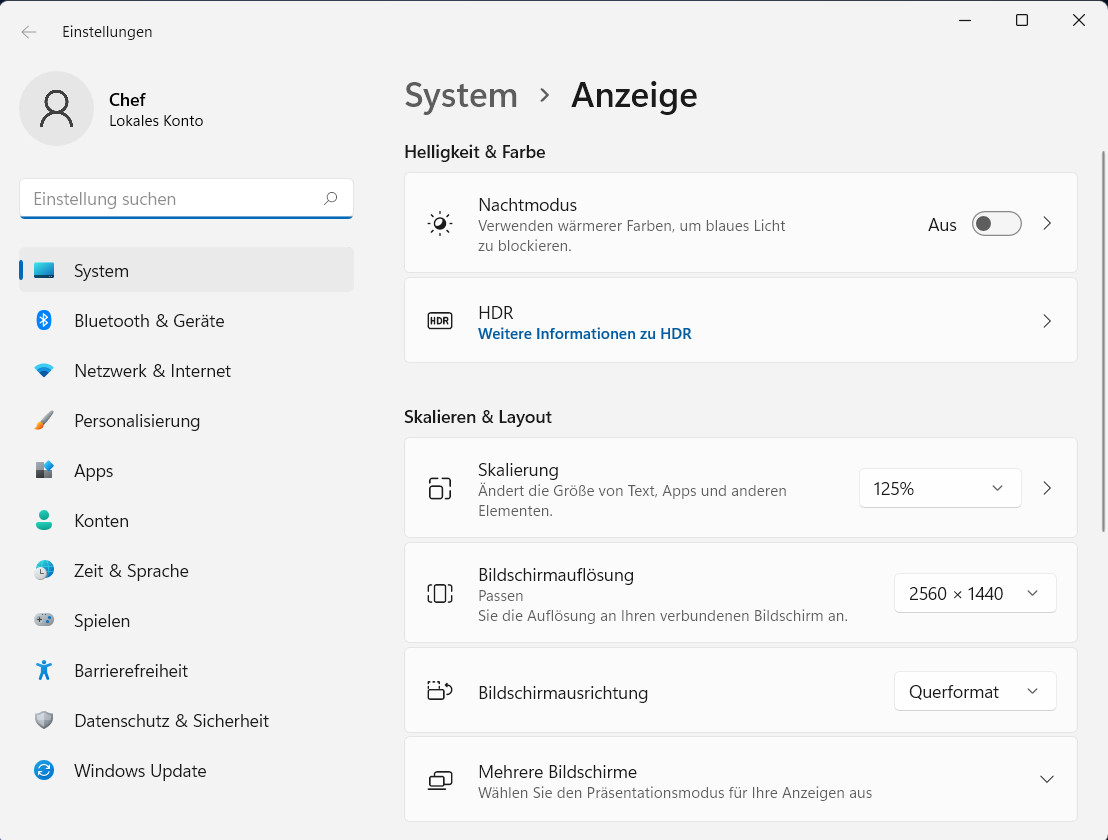Click the Windows Update sync icon
Screen dimensions: 1108x840
click(44, 770)
